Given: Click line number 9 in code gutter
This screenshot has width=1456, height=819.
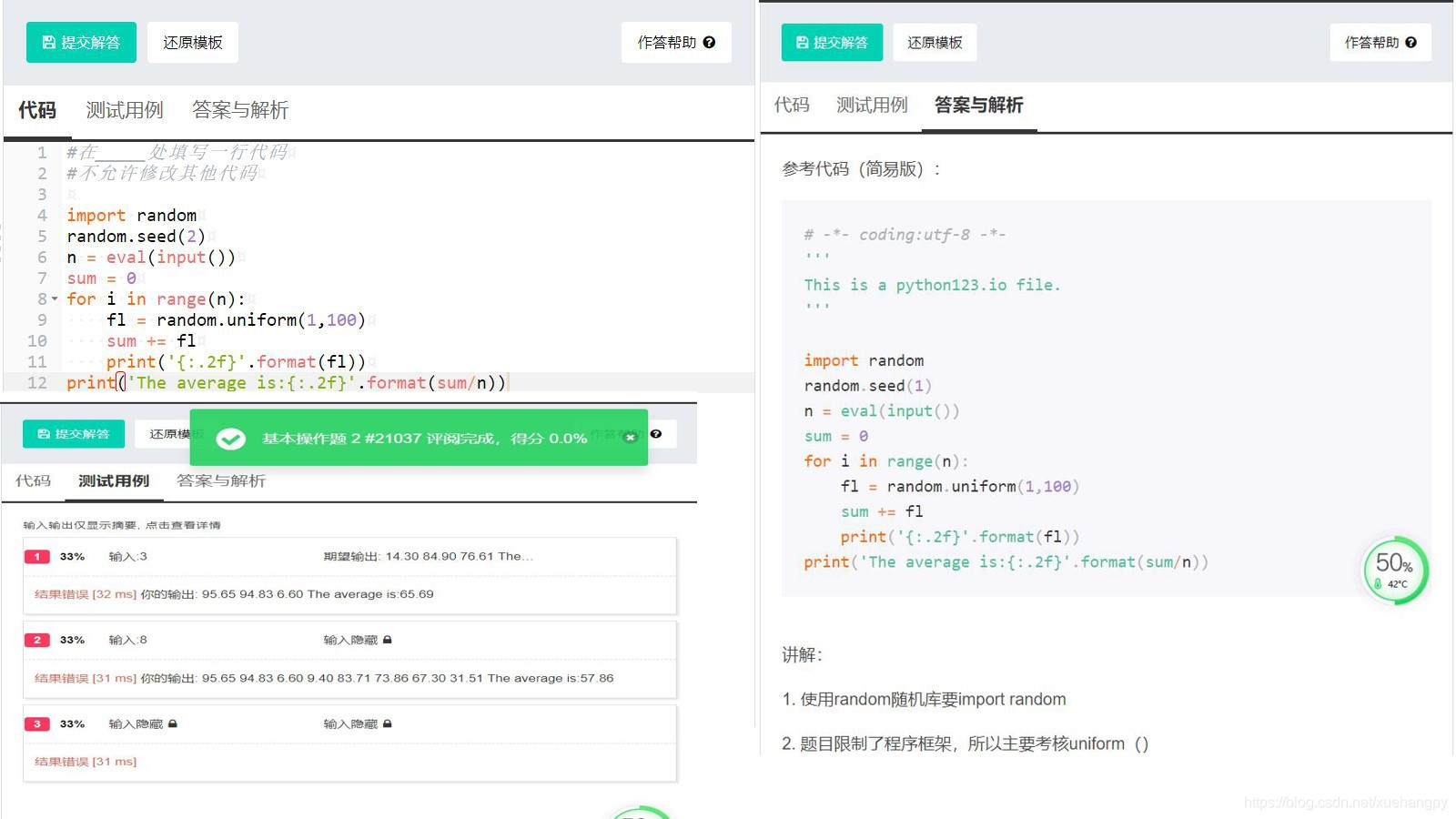Looking at the screenshot, I should pos(42,320).
